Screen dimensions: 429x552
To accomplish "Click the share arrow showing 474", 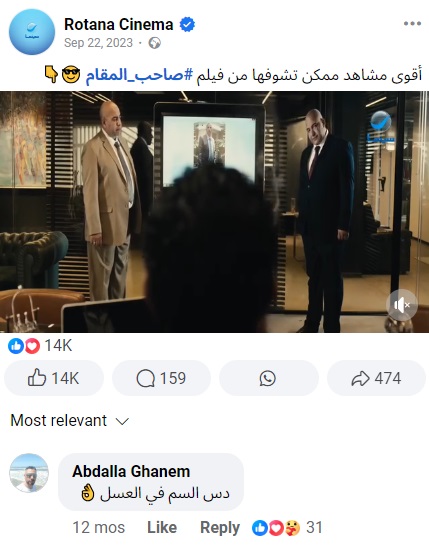I will coord(376,378).
